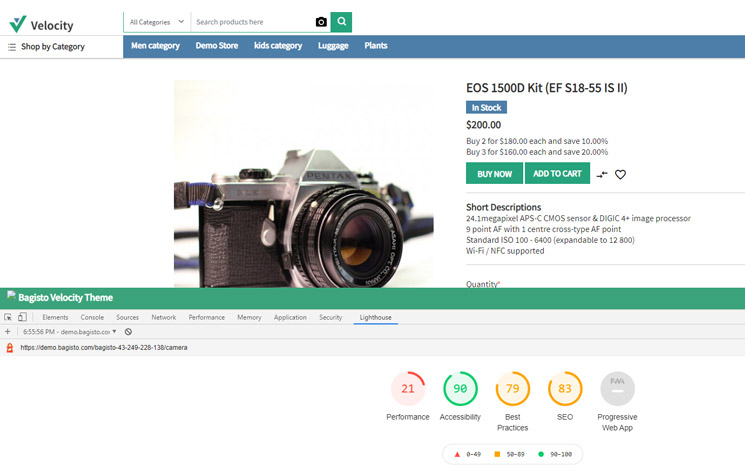
Task: Click the Performance score gauge 21
Action: click(x=408, y=388)
